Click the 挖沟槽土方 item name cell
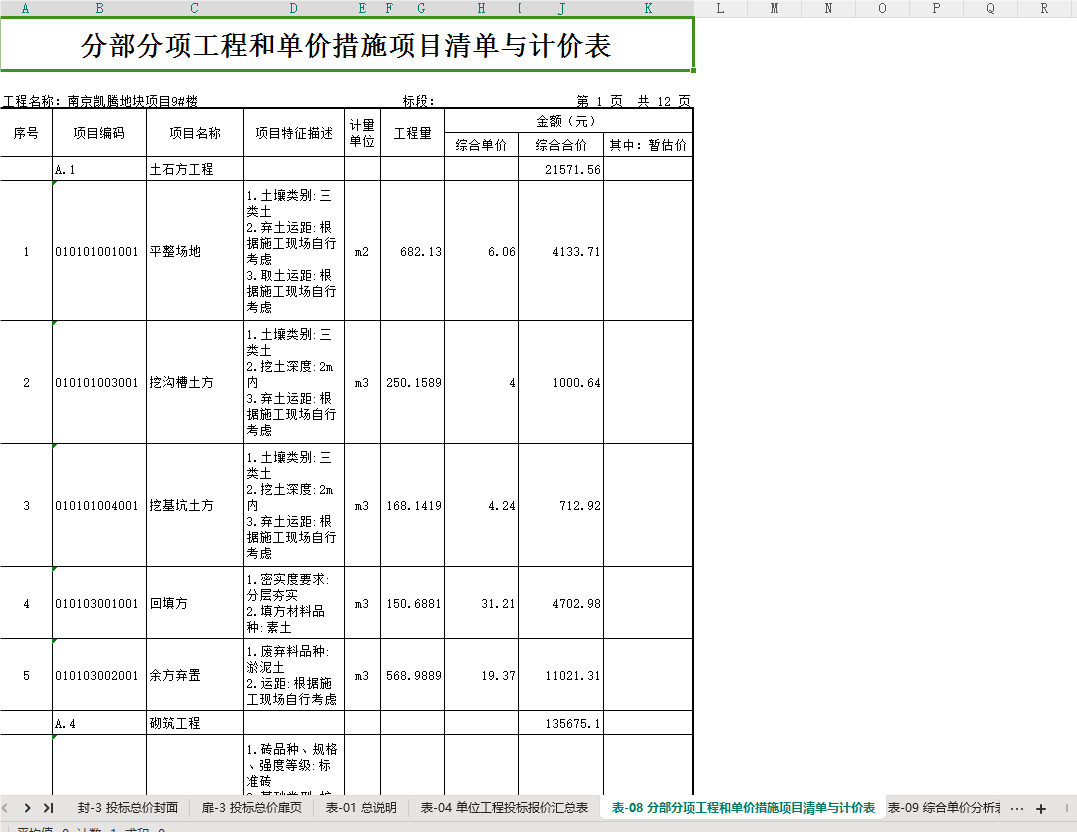The width and height of the screenshot is (1077, 832). click(x=195, y=383)
